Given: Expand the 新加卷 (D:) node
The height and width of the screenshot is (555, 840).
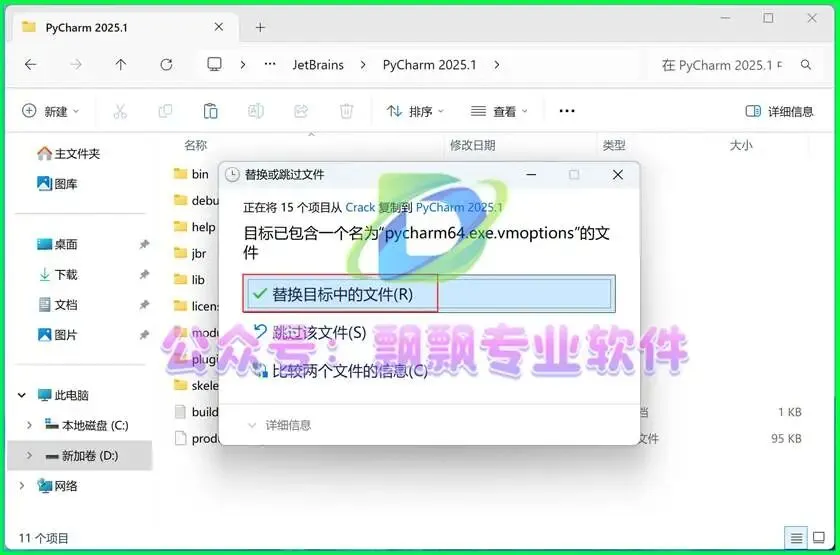Looking at the screenshot, I should pos(29,456).
